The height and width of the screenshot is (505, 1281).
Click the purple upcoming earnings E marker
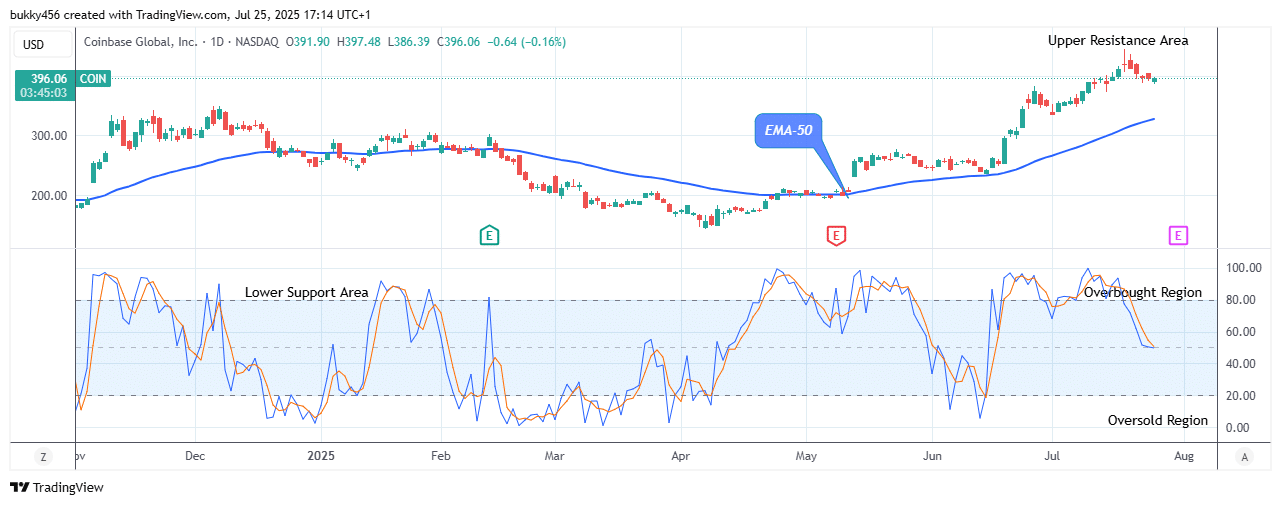(x=1178, y=236)
